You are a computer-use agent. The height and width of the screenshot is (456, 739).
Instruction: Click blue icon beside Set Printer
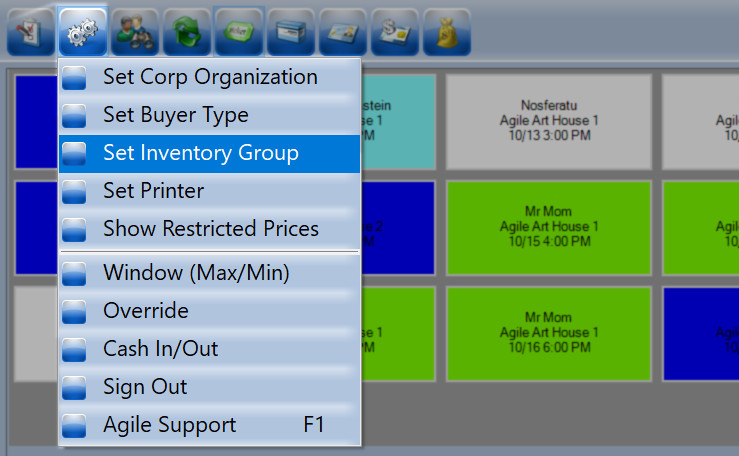(74, 192)
